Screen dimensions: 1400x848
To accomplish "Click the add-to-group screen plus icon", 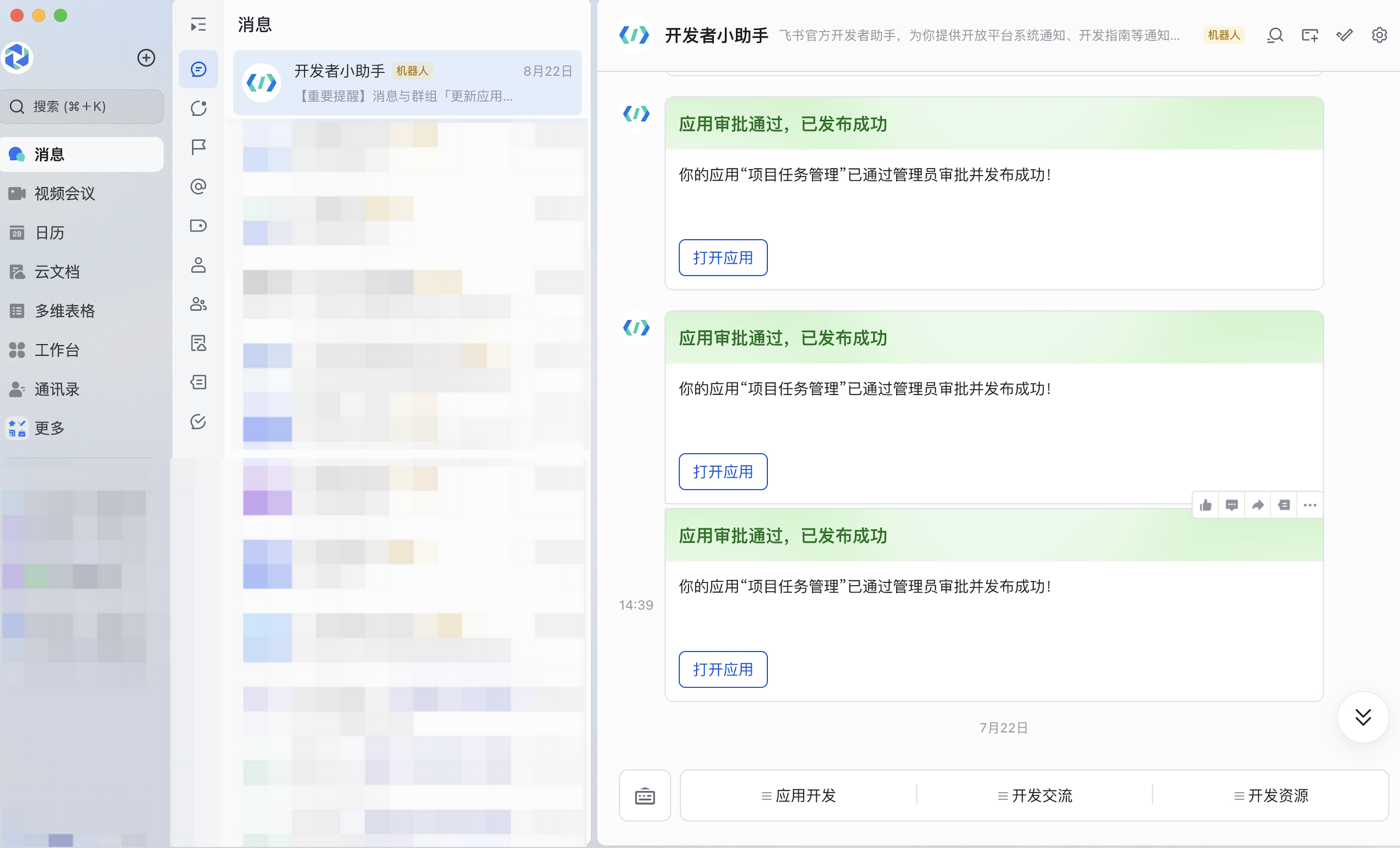I will 1310,35.
